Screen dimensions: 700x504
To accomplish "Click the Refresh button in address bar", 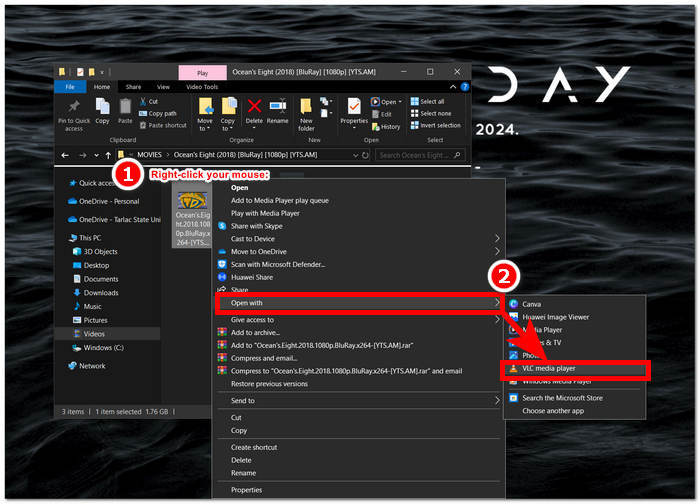I will [x=366, y=155].
